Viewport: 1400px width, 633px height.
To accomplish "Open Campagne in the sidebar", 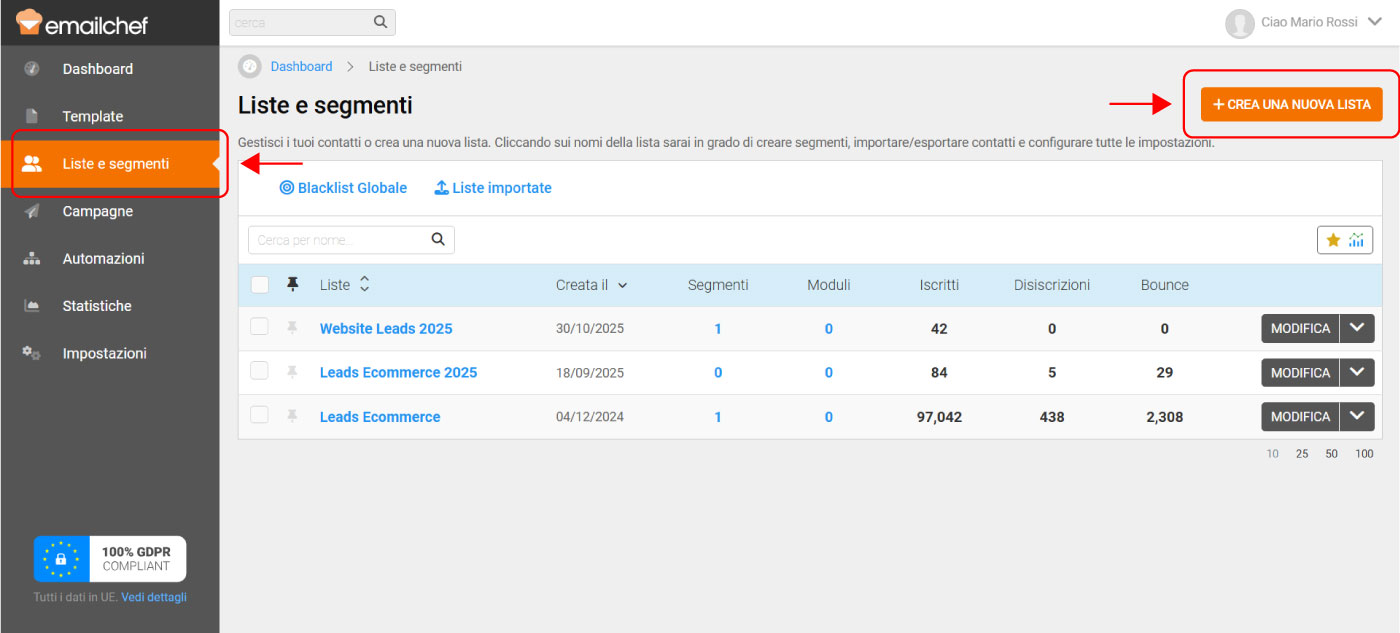I will coord(97,211).
